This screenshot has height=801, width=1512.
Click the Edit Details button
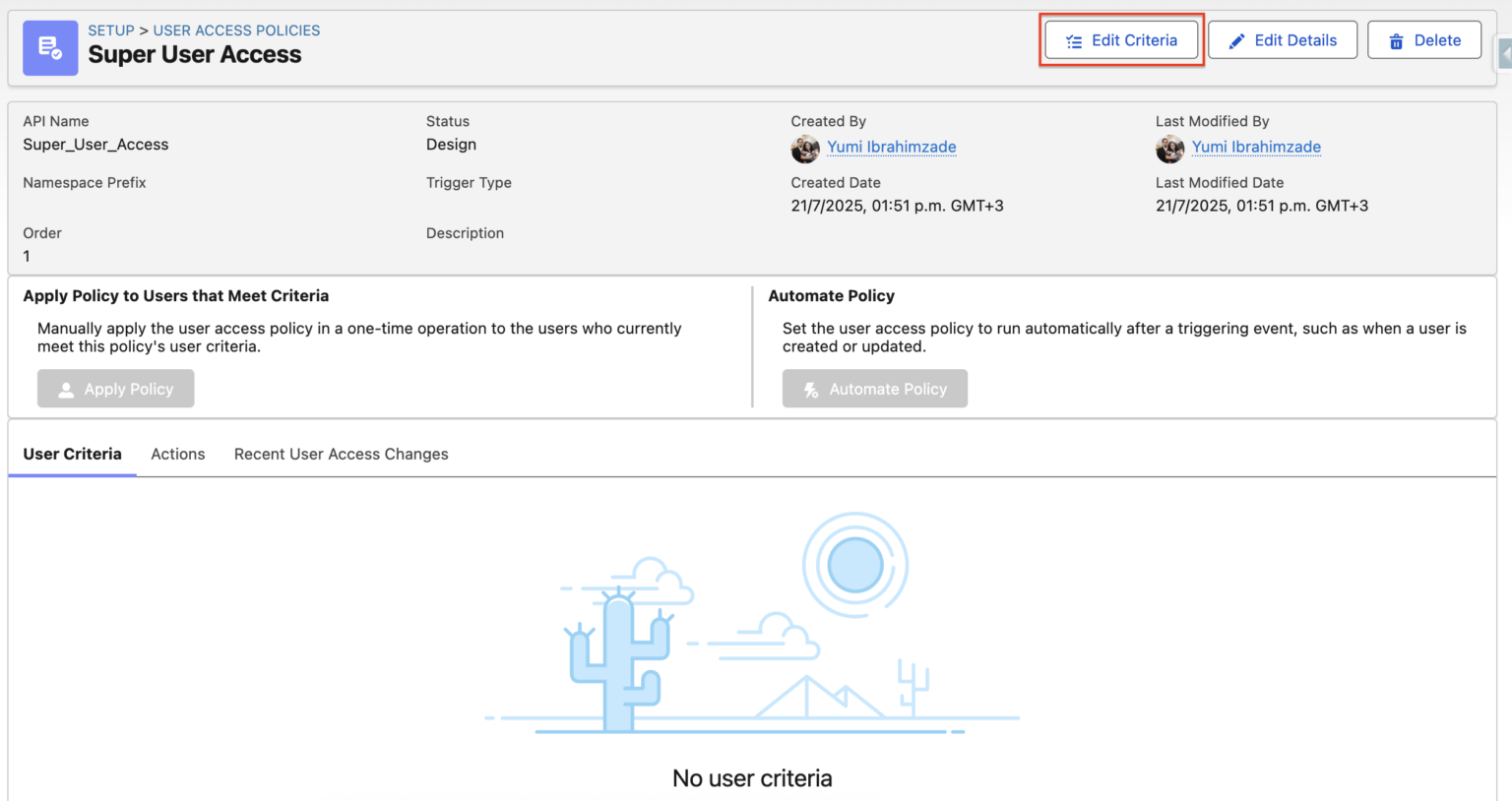[x=1283, y=39]
